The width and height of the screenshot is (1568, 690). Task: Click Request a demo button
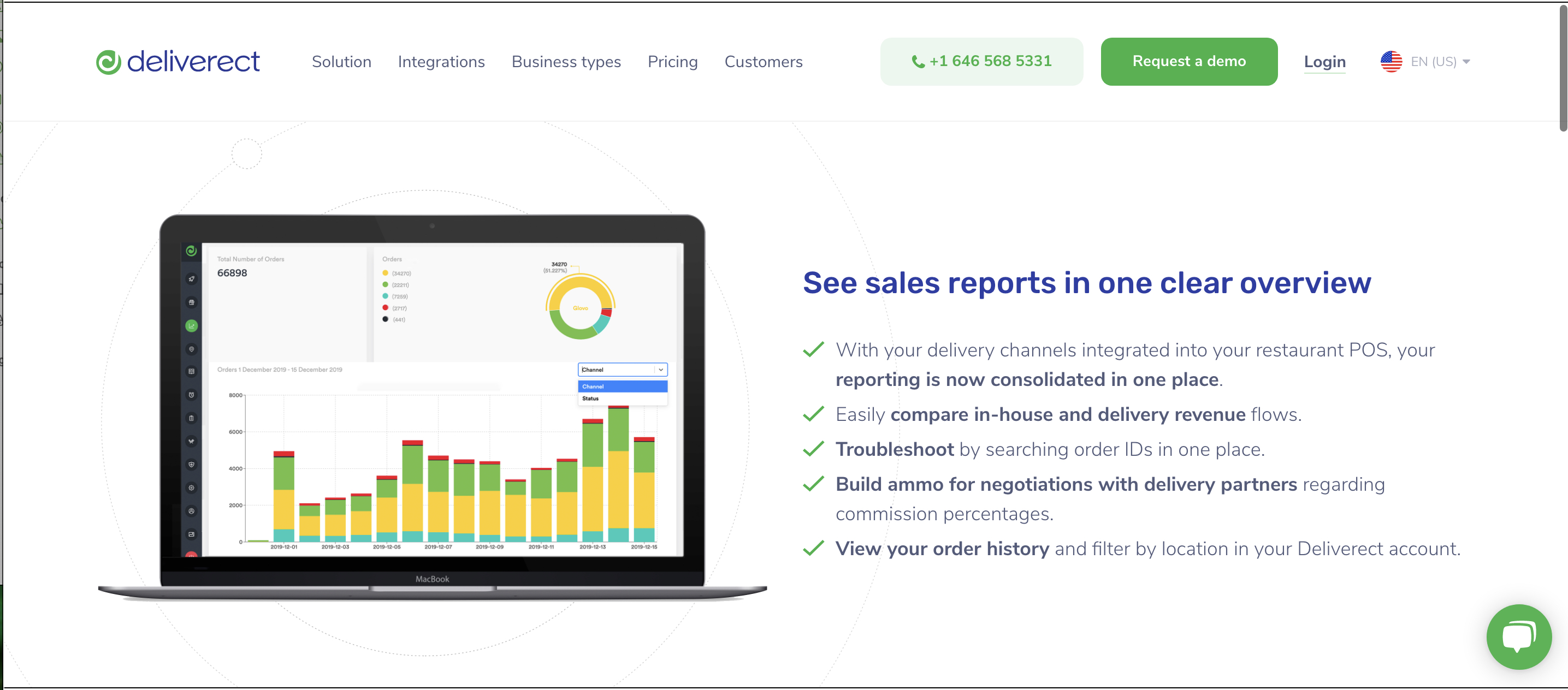[1189, 62]
